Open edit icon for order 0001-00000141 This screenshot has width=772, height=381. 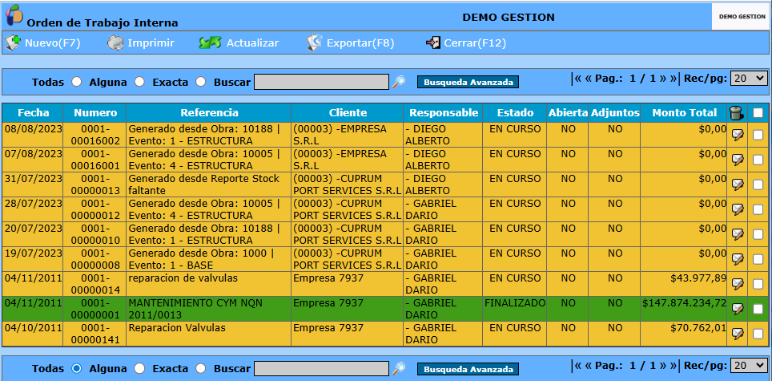click(x=738, y=333)
